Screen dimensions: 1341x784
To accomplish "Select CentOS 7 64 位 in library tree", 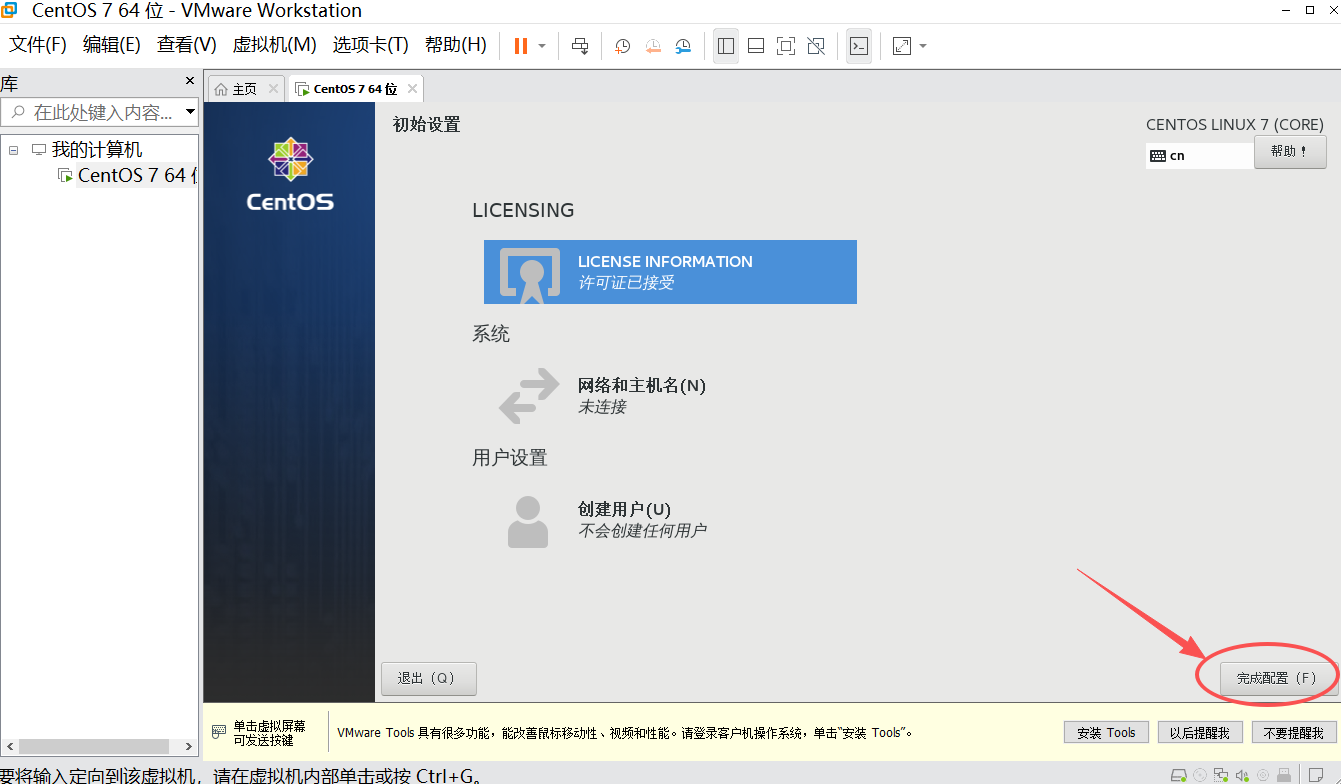I will pos(137,175).
